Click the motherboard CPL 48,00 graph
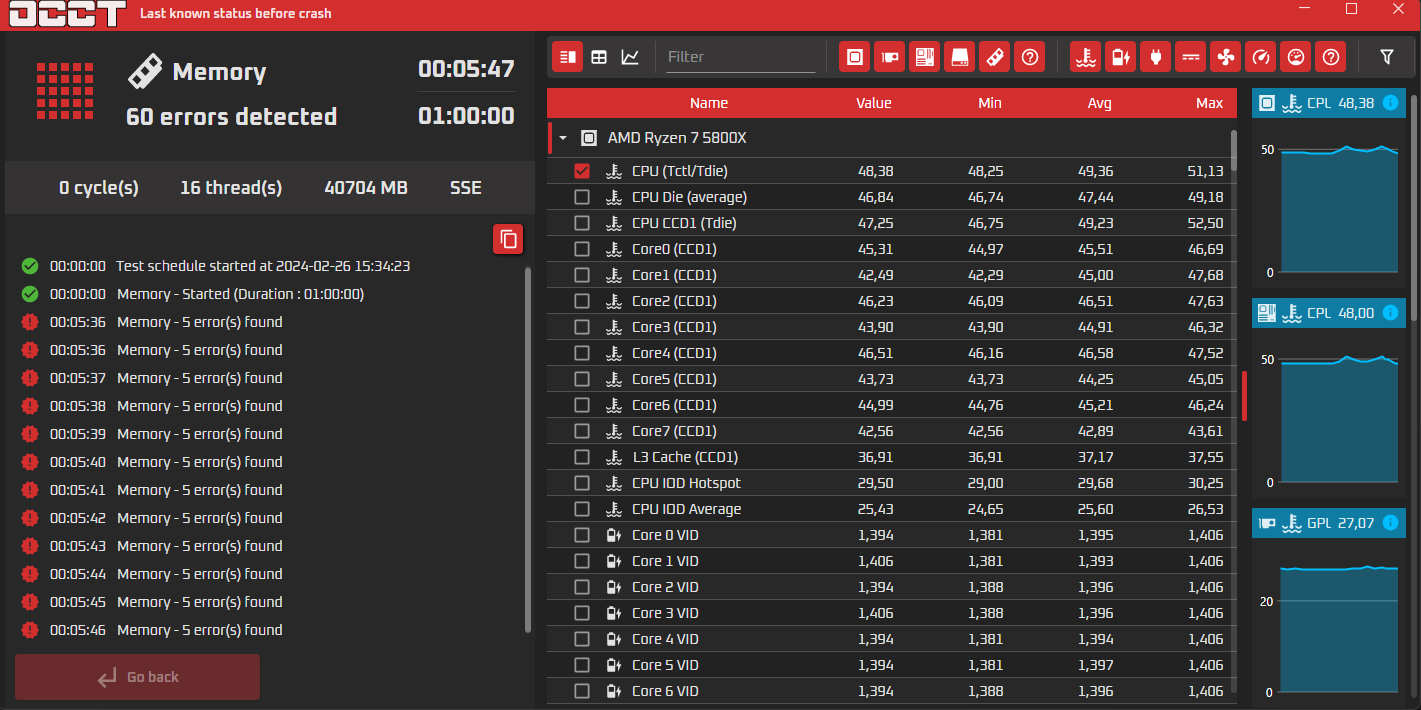The height and width of the screenshot is (710, 1421). (1329, 415)
